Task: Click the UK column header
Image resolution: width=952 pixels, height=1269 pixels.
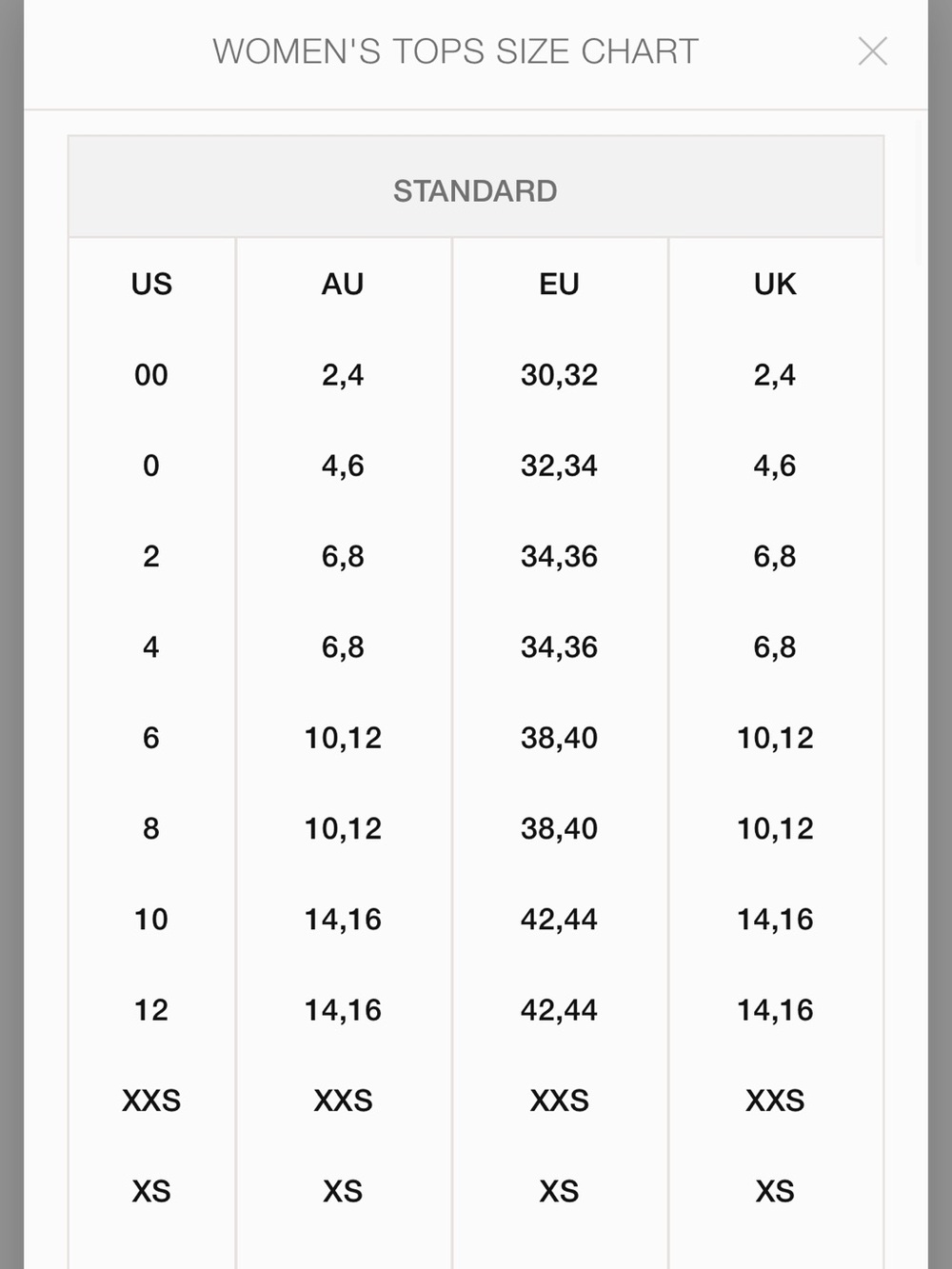Action: pos(775,284)
